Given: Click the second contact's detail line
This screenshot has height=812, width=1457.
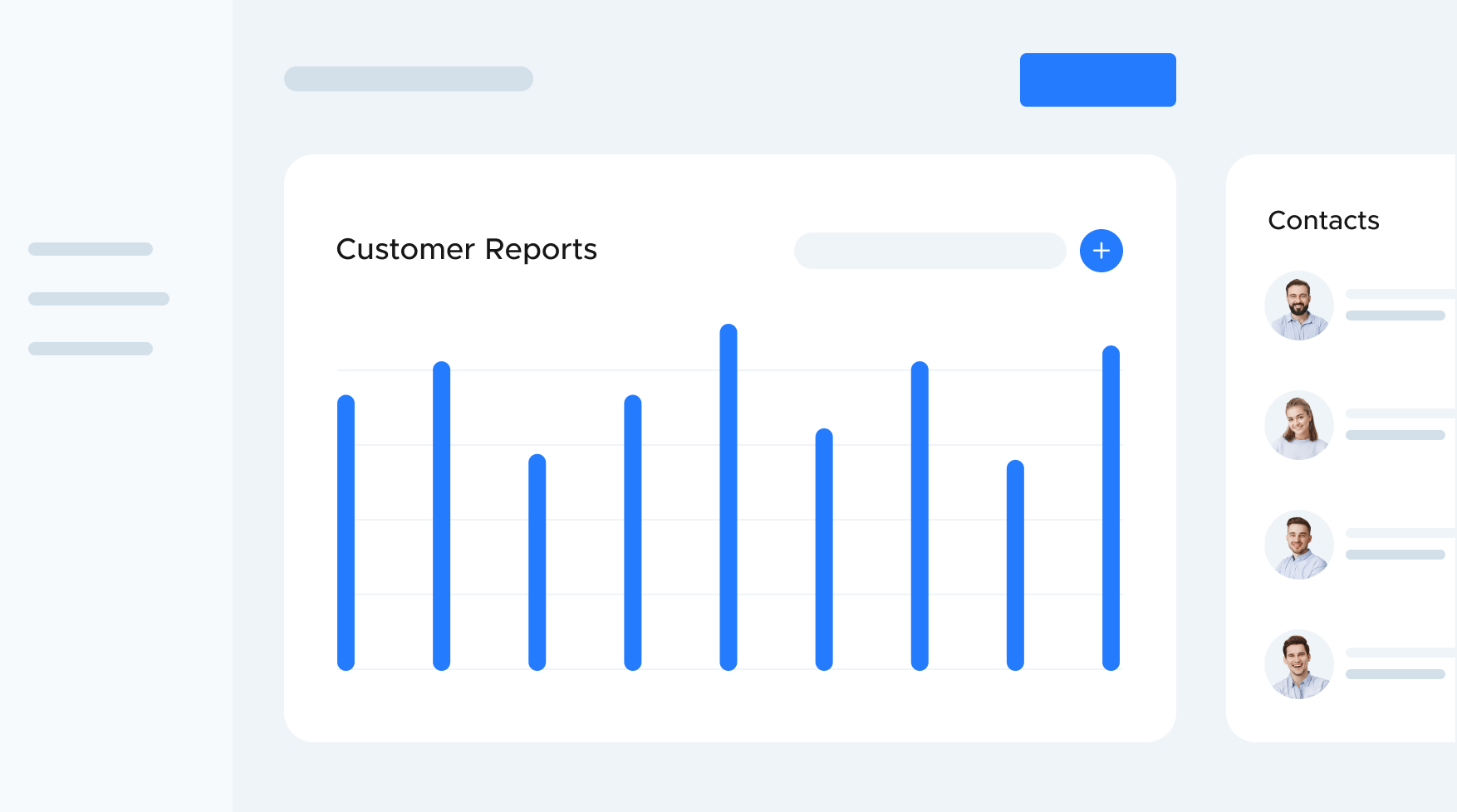Looking at the screenshot, I should coord(1396,436).
